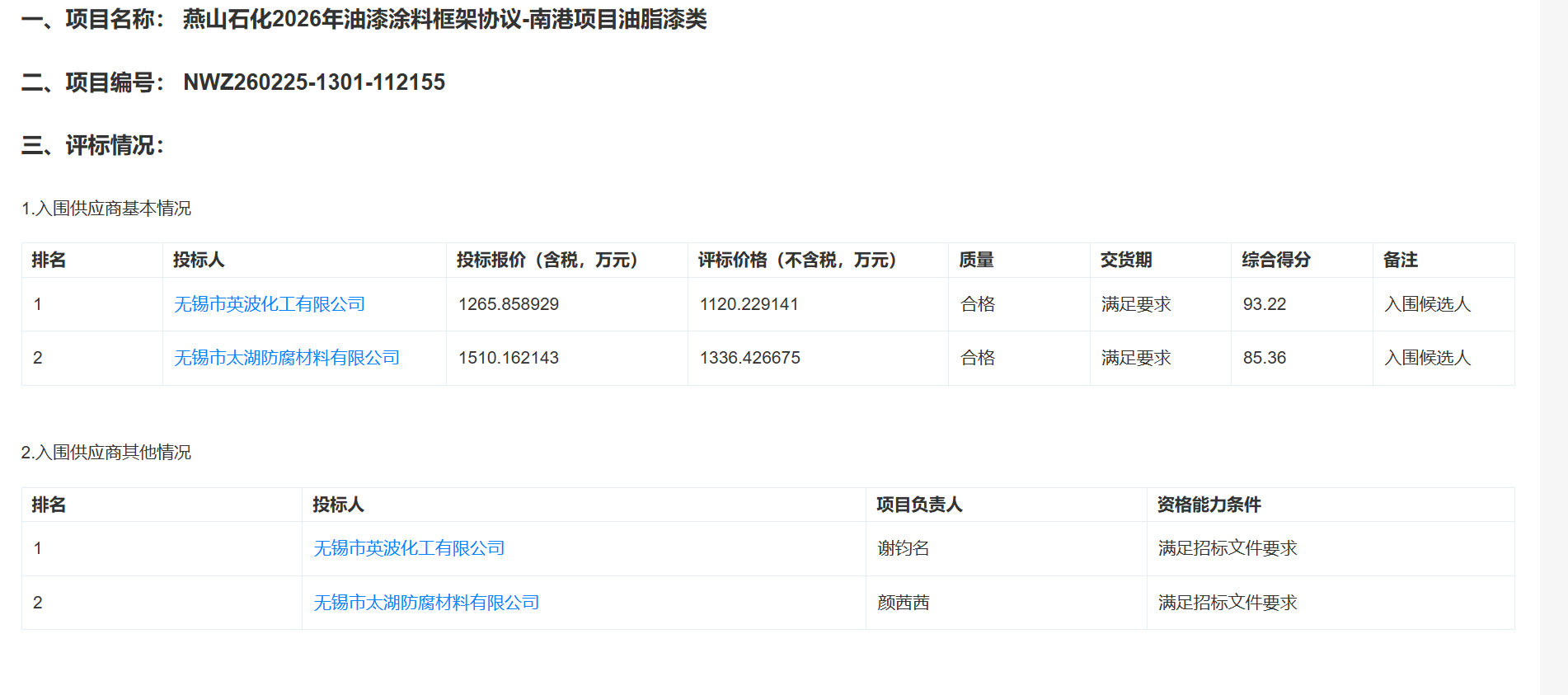Click the evaluation price cell 1336.426675
This screenshot has height=695, width=1568.
point(749,358)
